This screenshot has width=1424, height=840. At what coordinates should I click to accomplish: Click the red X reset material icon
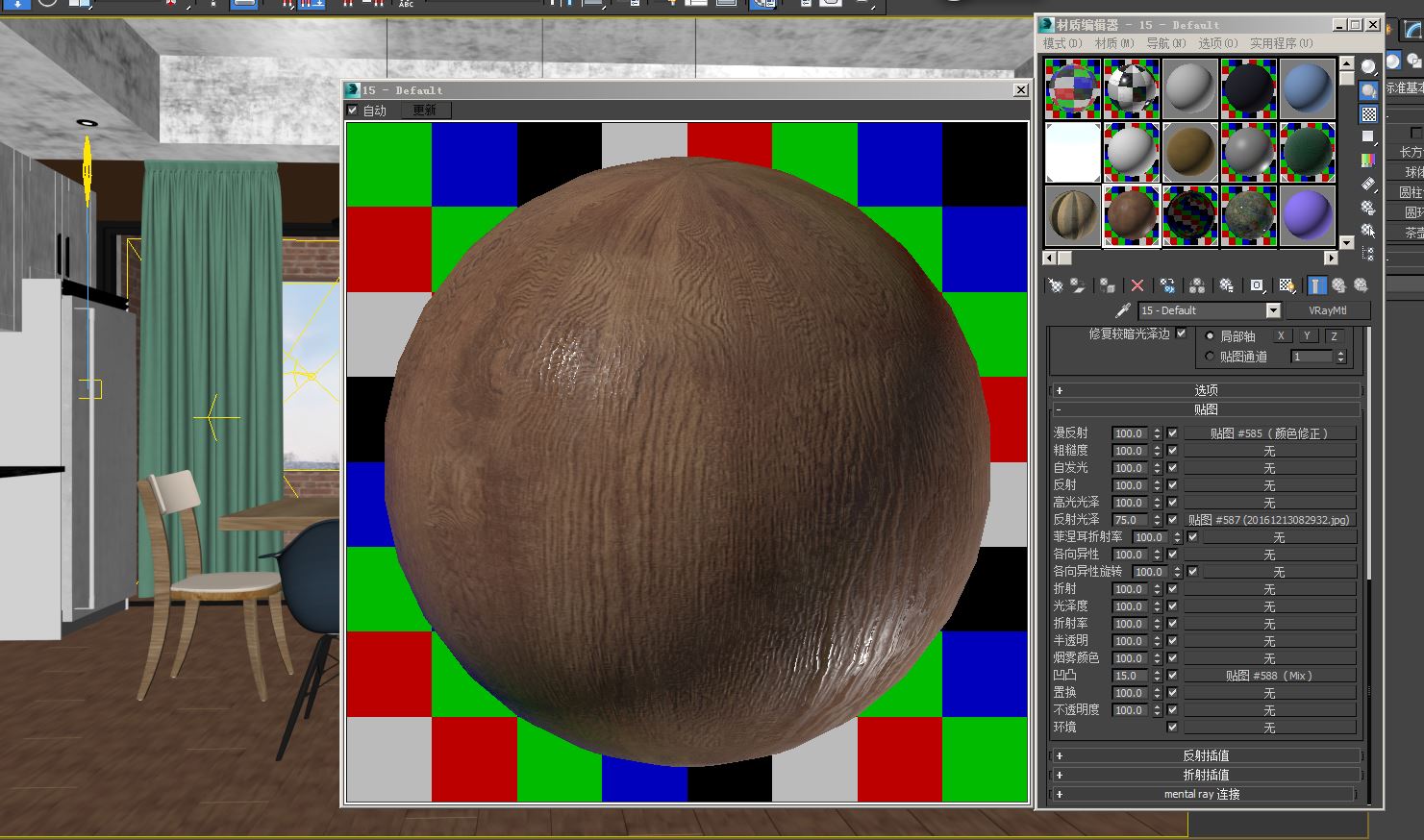(1137, 285)
